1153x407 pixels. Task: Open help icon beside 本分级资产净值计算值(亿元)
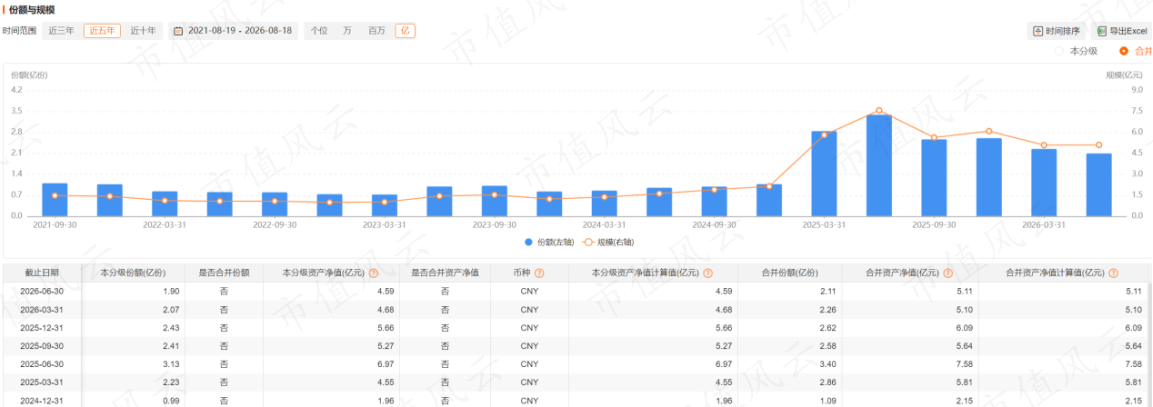pos(707,272)
